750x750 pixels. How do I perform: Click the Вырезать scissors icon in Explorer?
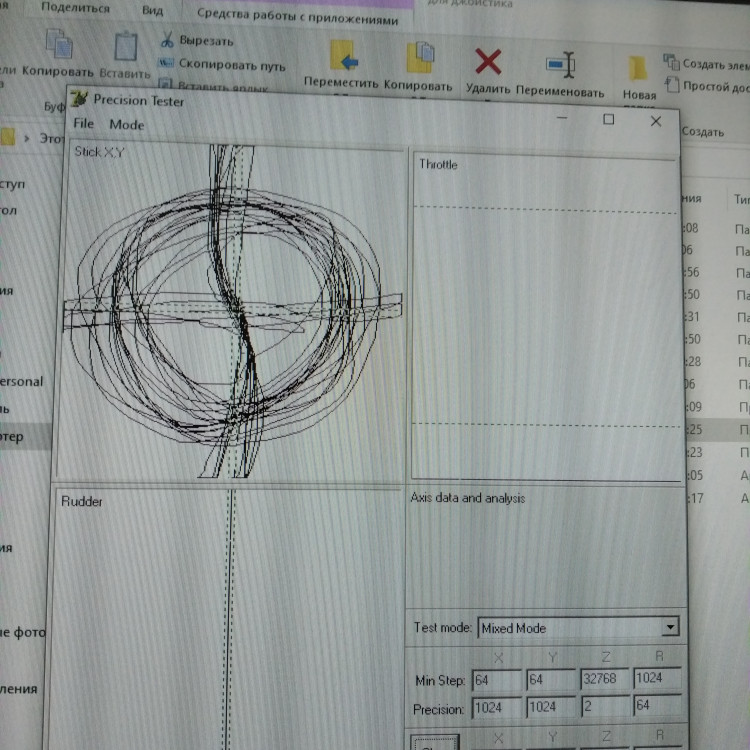tap(167, 40)
